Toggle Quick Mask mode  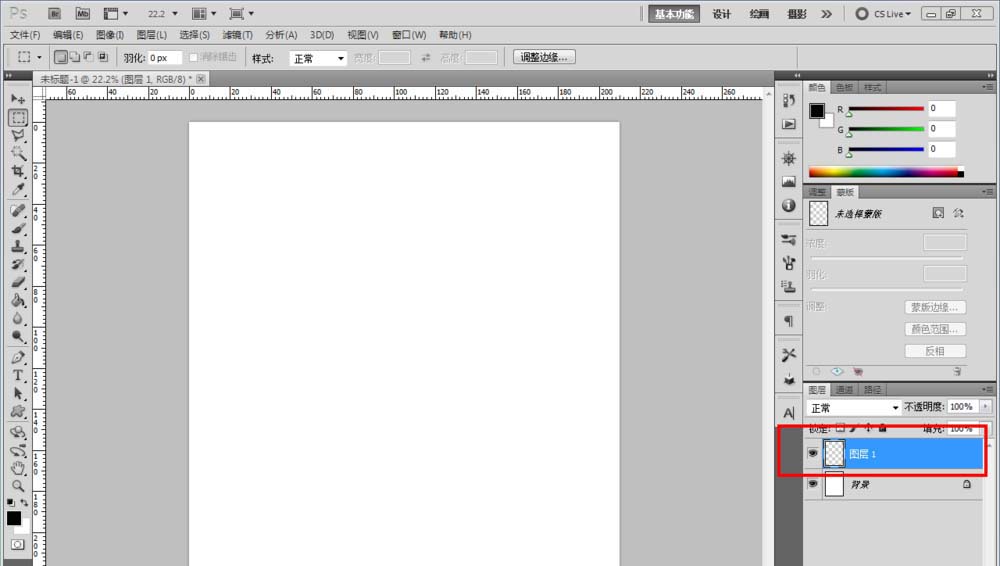coord(17,544)
